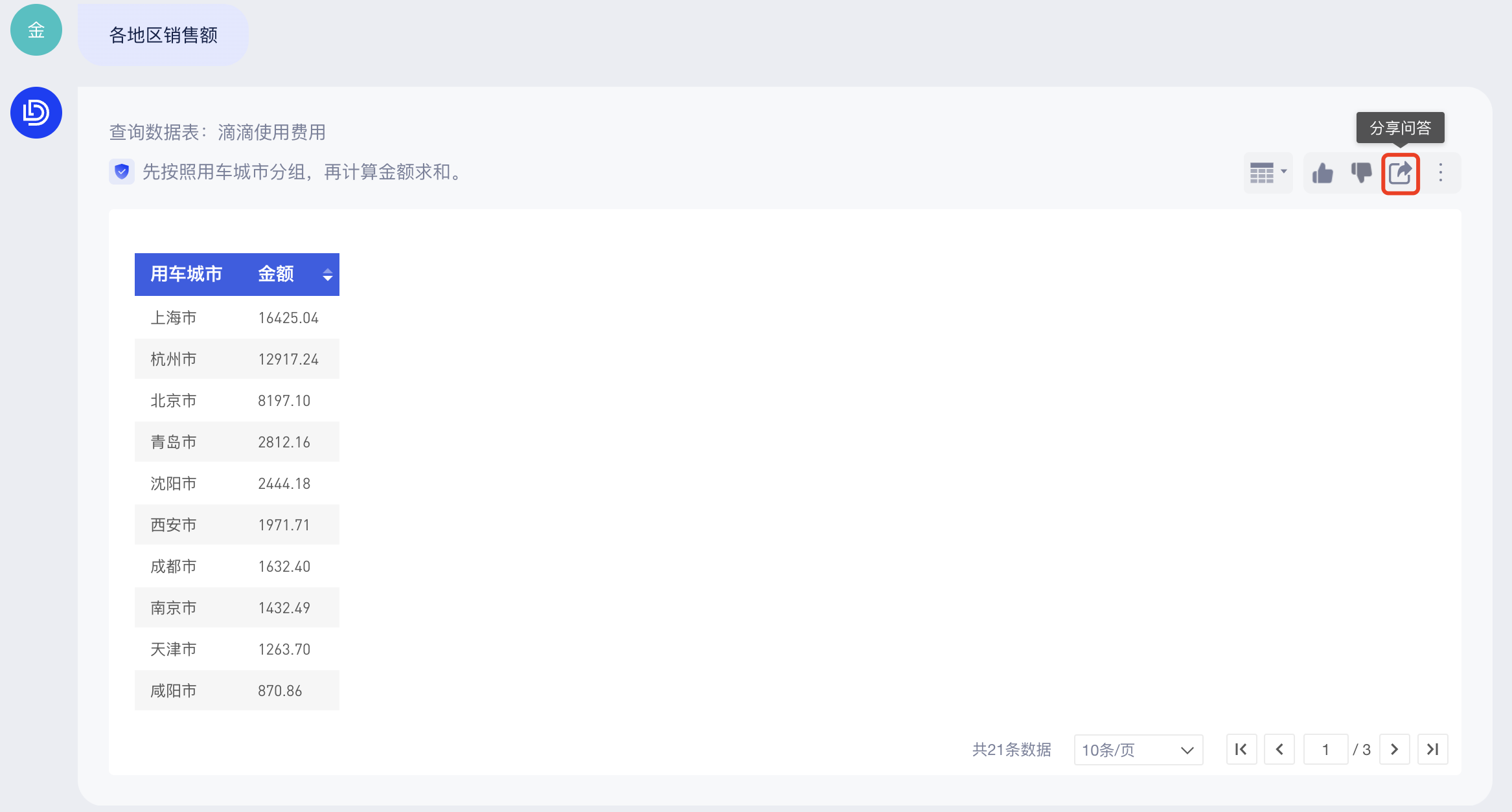Click the 咸阳市 row amount 870.86
Viewport: 1512px width, 812px height.
pyautogui.click(x=280, y=691)
